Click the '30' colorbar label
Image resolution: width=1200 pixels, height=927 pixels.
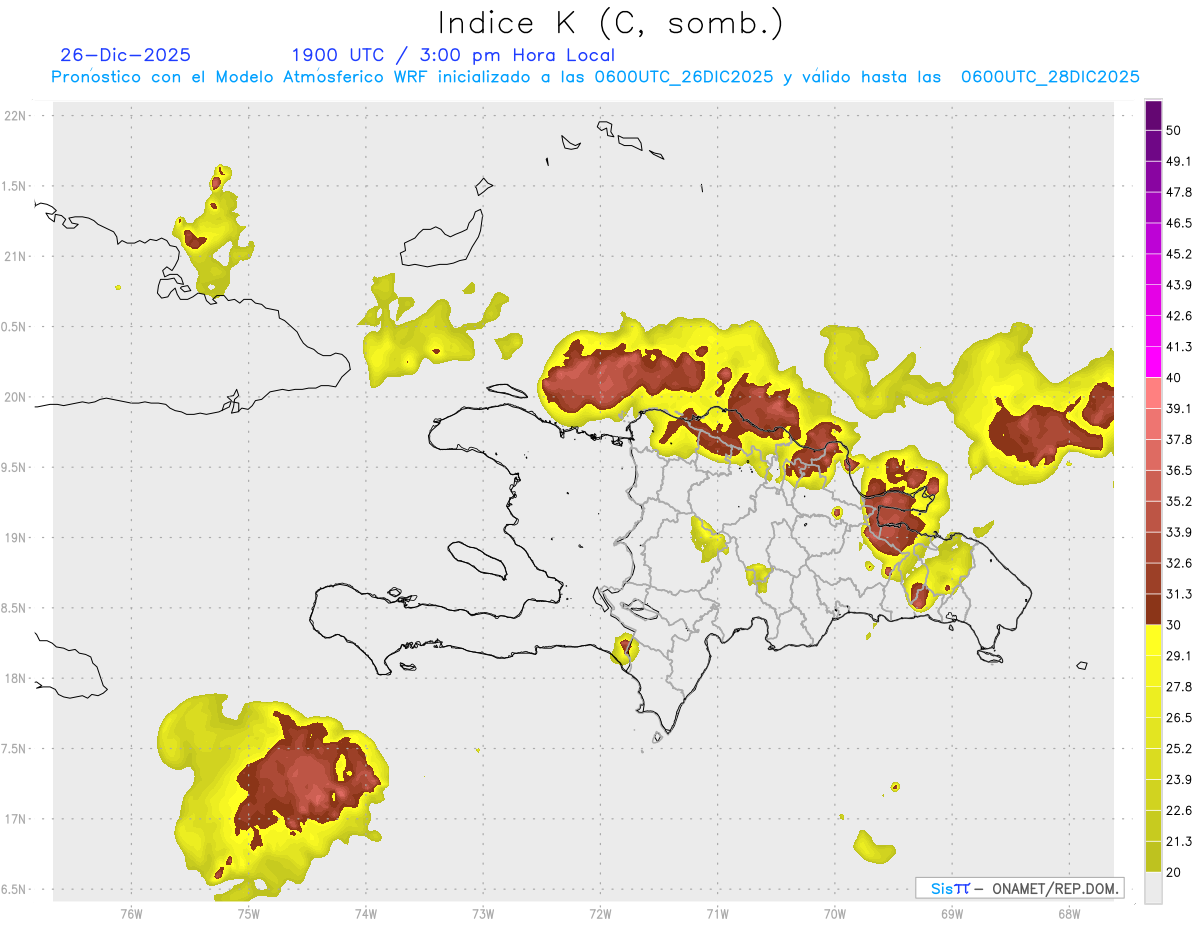click(1174, 625)
